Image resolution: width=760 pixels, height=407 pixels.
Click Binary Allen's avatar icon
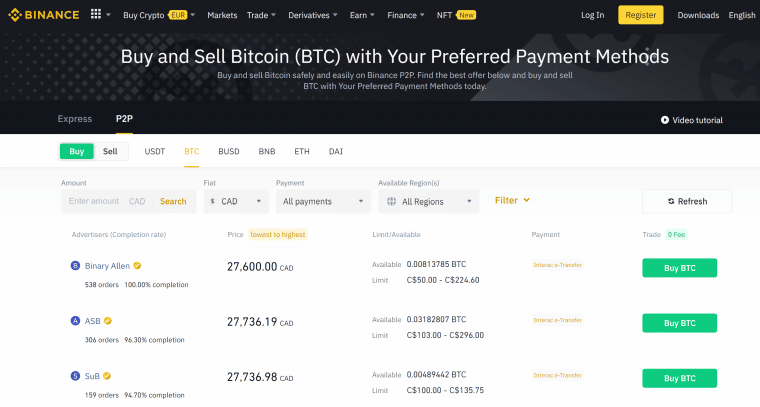point(75,266)
